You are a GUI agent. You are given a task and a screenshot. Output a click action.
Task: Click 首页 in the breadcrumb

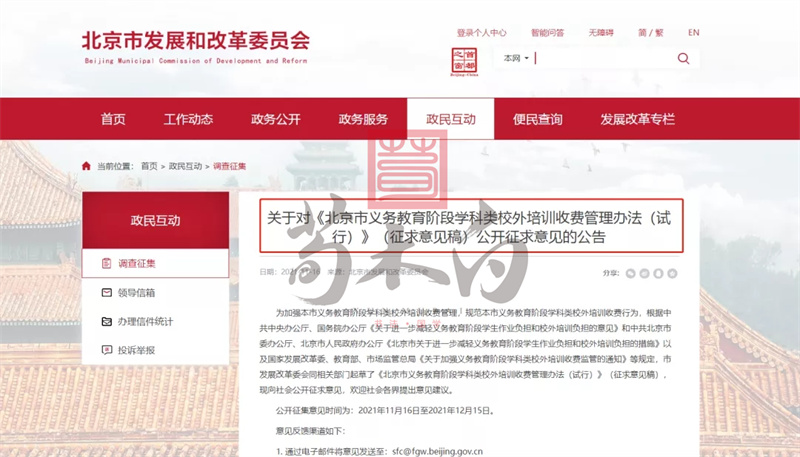(x=149, y=166)
